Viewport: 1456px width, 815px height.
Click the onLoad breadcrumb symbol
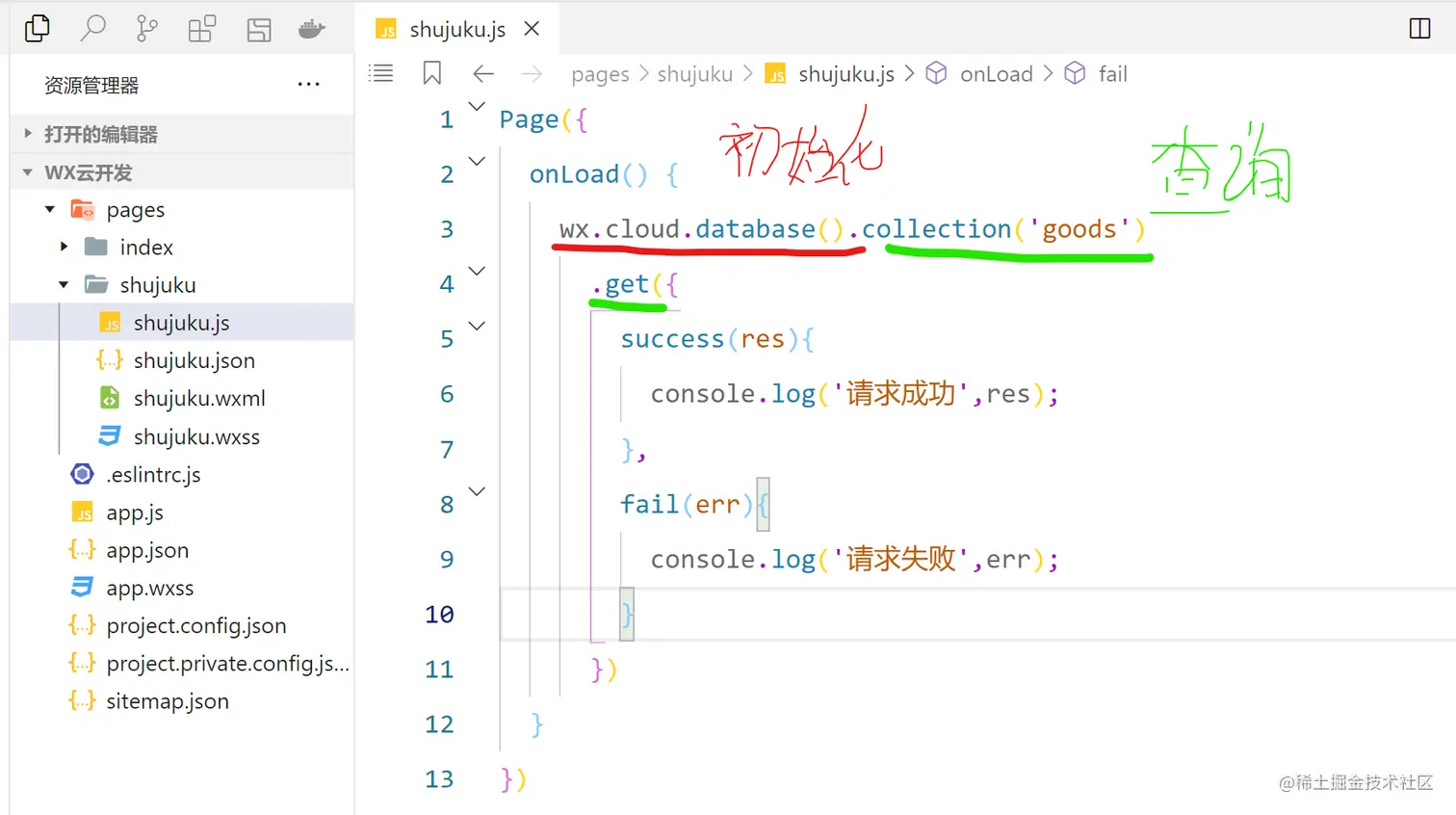979,74
